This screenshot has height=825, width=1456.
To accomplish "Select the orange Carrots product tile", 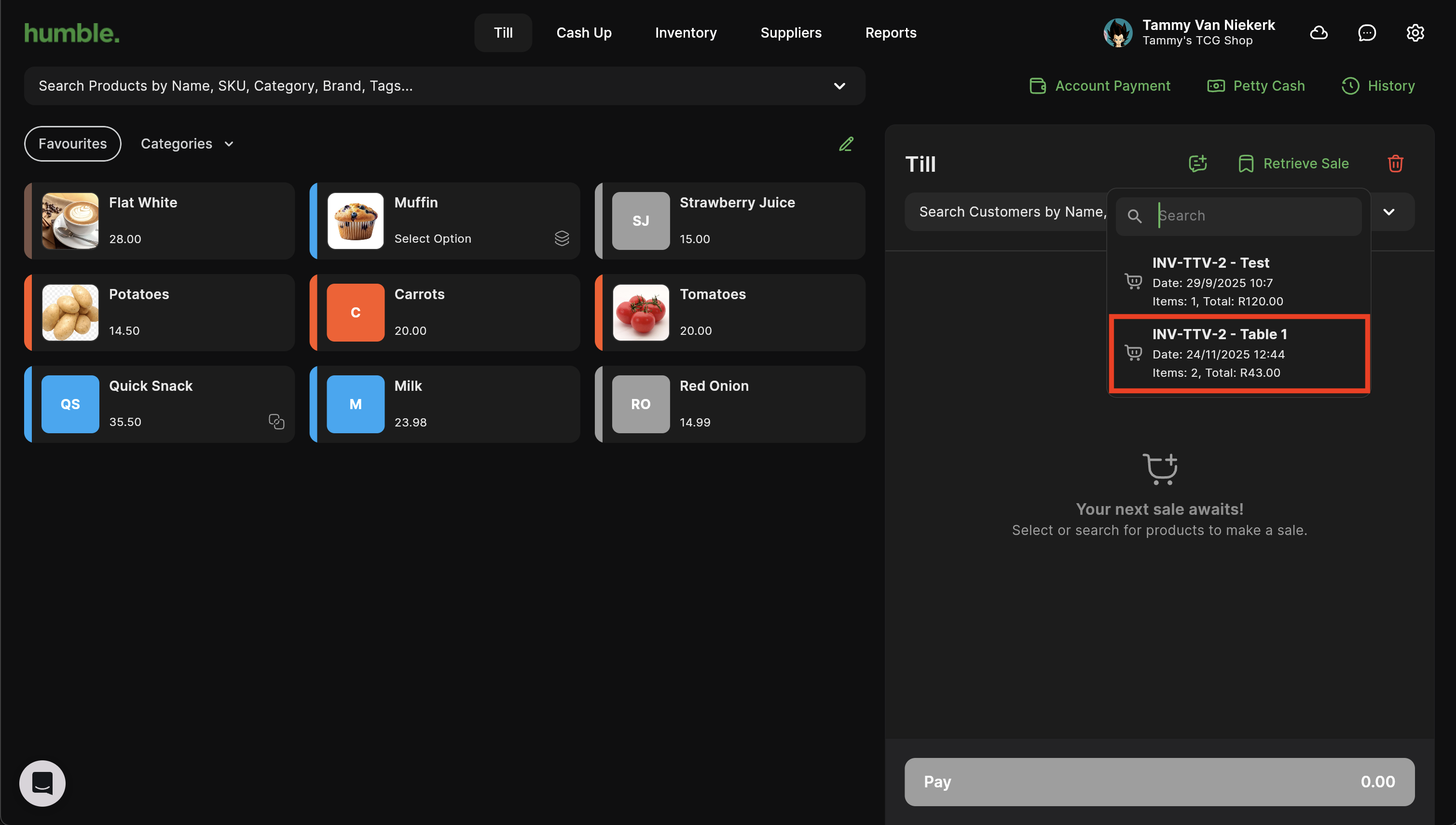I will (x=445, y=313).
